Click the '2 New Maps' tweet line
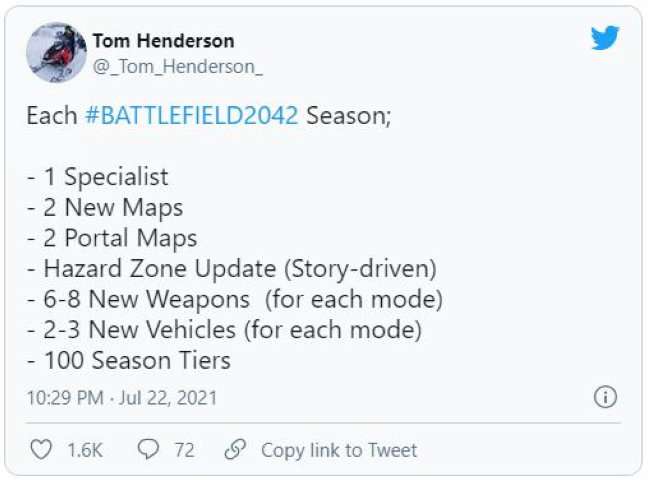Image resolution: width=650 pixels, height=482 pixels. 105,208
